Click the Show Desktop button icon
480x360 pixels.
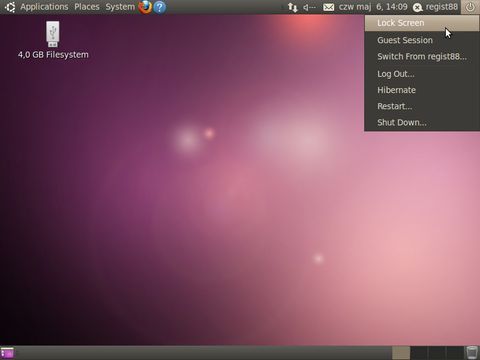(7, 353)
